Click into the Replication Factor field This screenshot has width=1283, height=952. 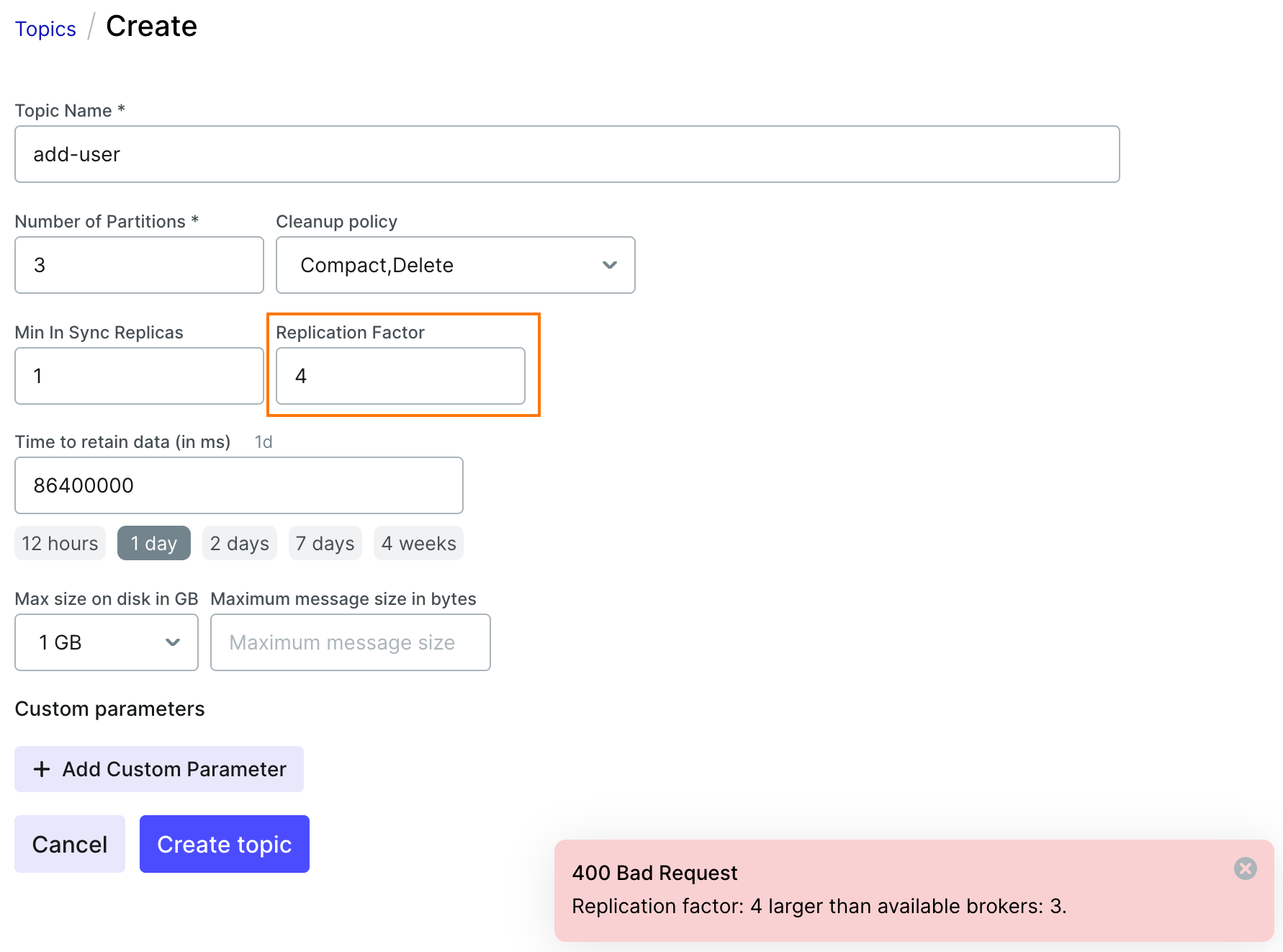tap(400, 376)
